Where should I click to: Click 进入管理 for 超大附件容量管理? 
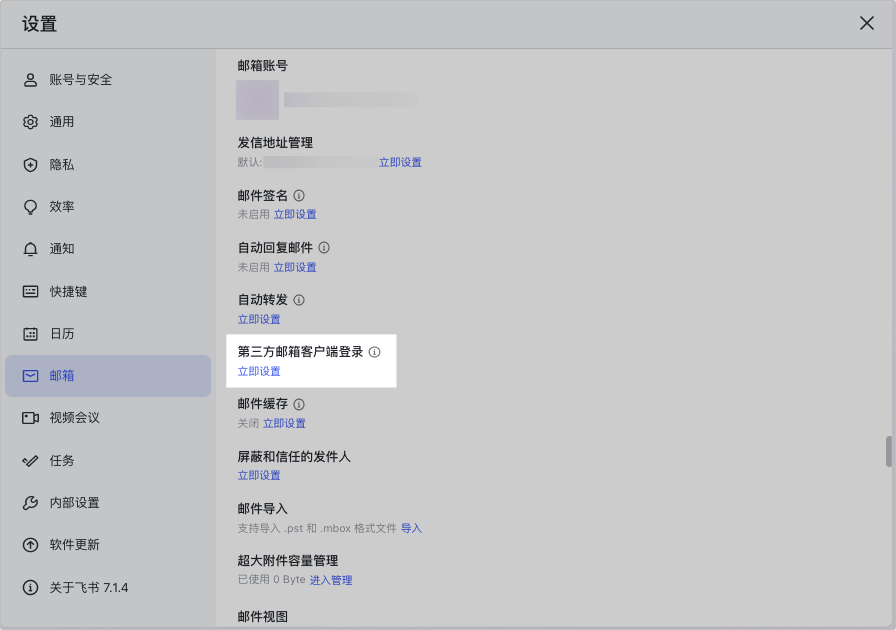click(x=331, y=580)
